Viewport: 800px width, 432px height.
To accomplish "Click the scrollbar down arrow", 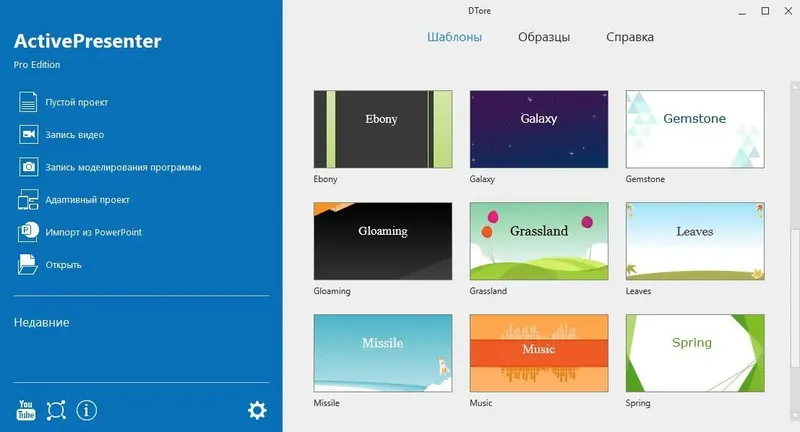I will point(795,416).
